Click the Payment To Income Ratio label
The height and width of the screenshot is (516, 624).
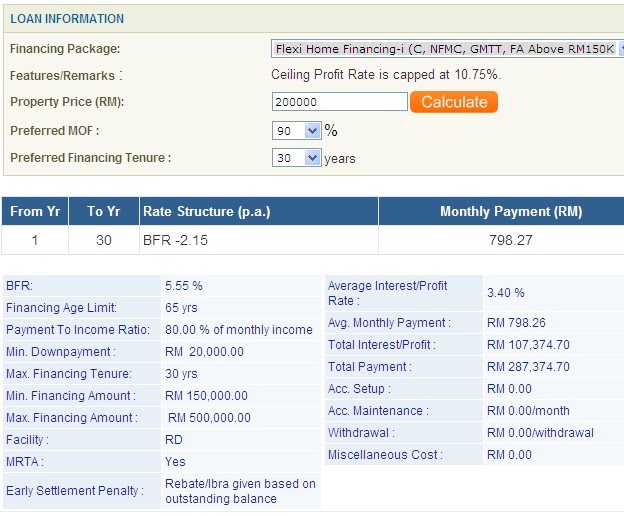[x=78, y=329]
